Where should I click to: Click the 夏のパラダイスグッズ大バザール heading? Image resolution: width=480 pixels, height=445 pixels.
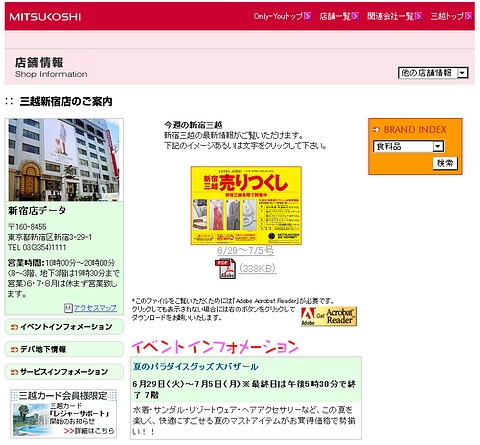(196, 367)
